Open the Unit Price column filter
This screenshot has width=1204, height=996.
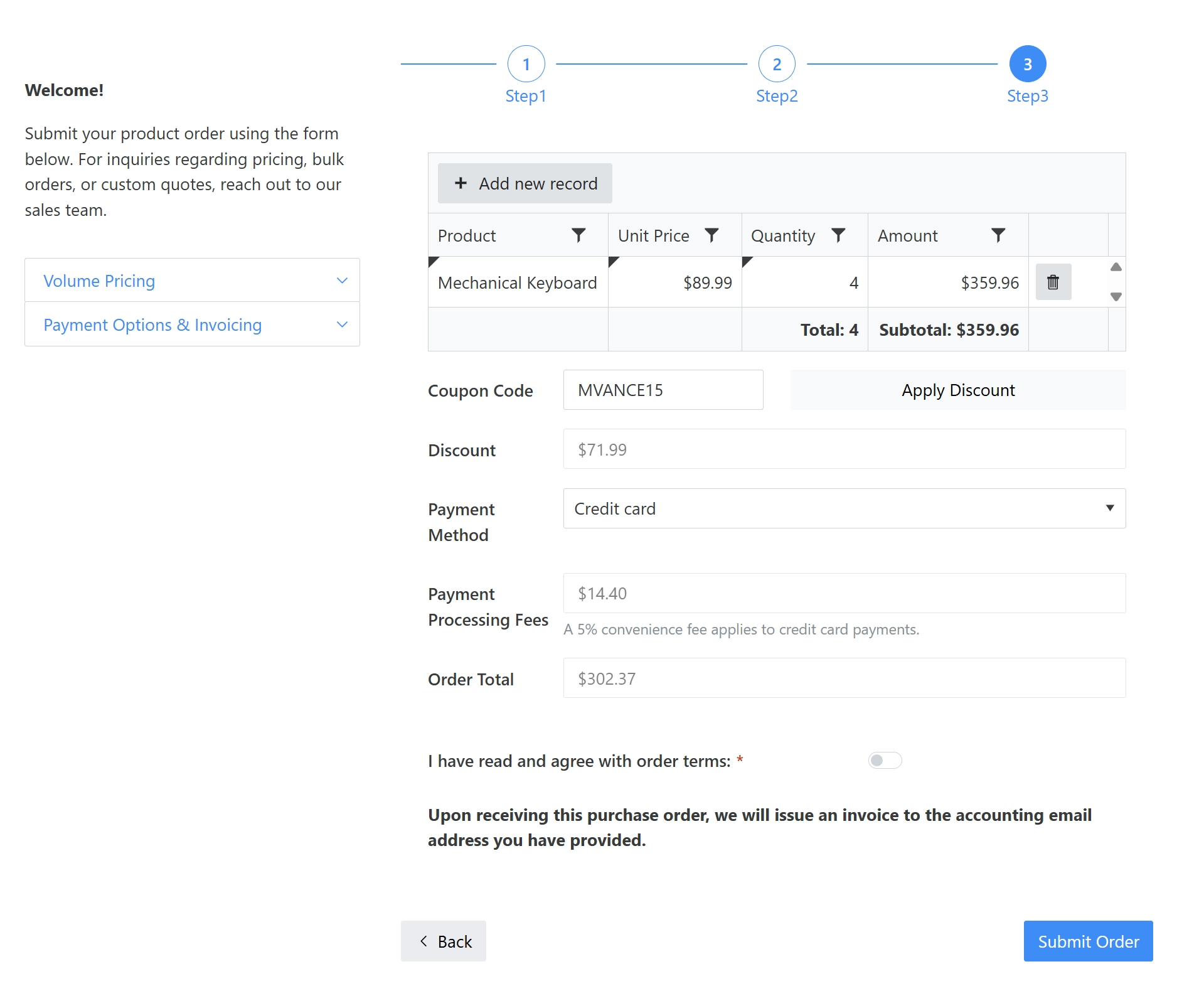coord(711,235)
